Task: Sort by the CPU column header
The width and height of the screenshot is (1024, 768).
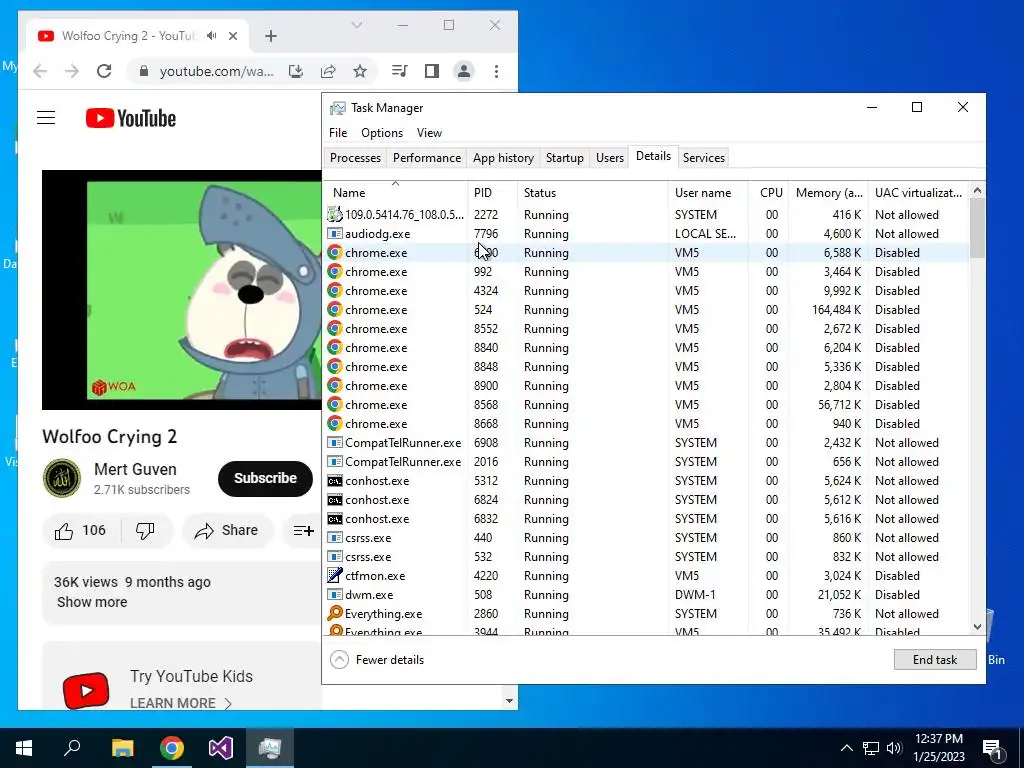Action: point(769,193)
